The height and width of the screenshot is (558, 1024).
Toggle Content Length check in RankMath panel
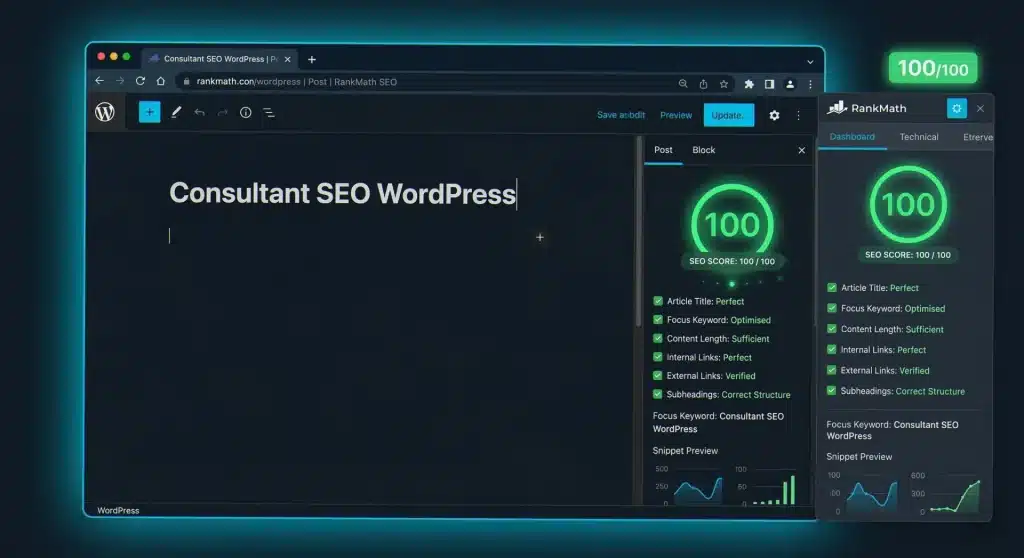pos(831,329)
